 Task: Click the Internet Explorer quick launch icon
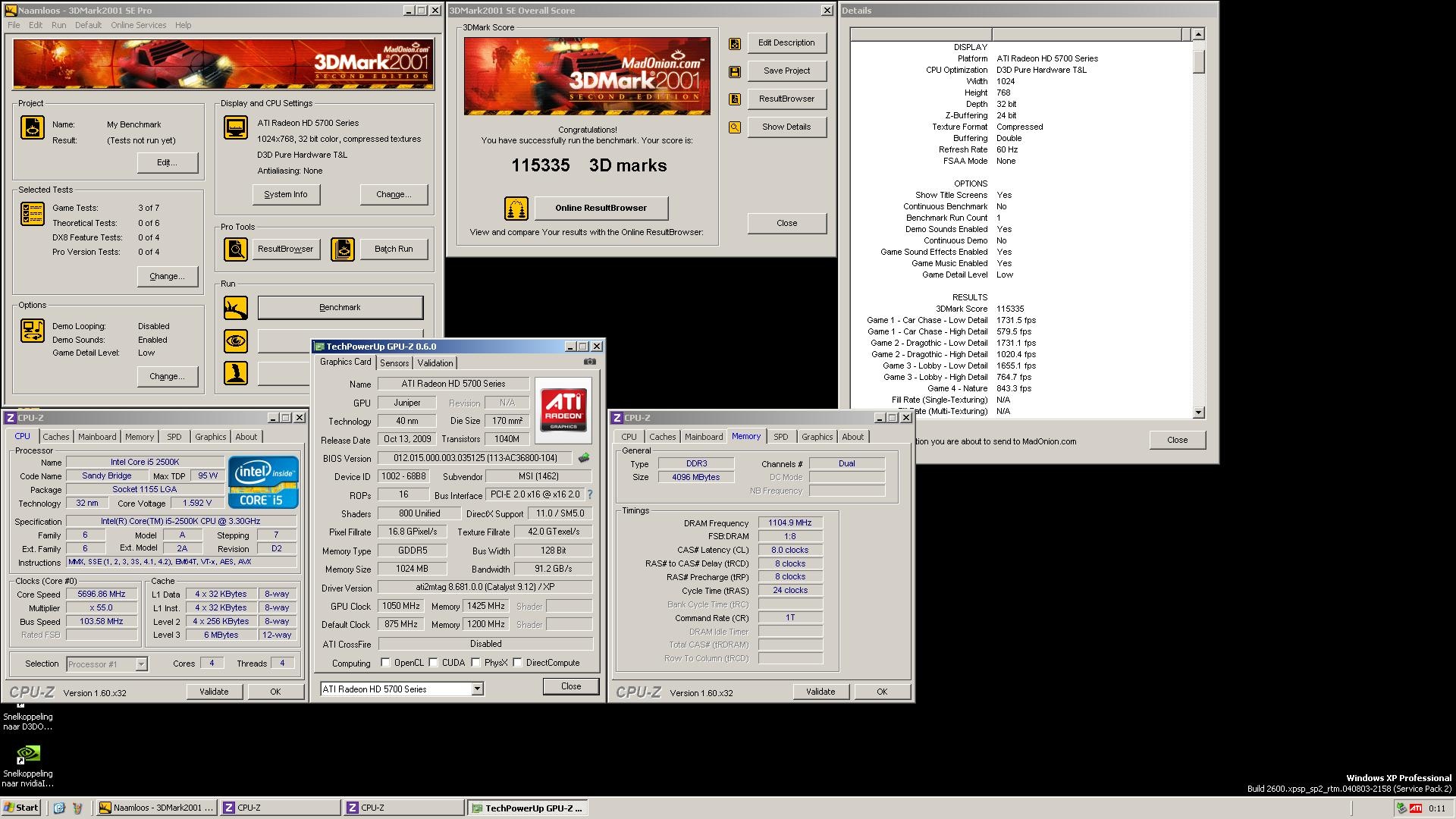59,808
